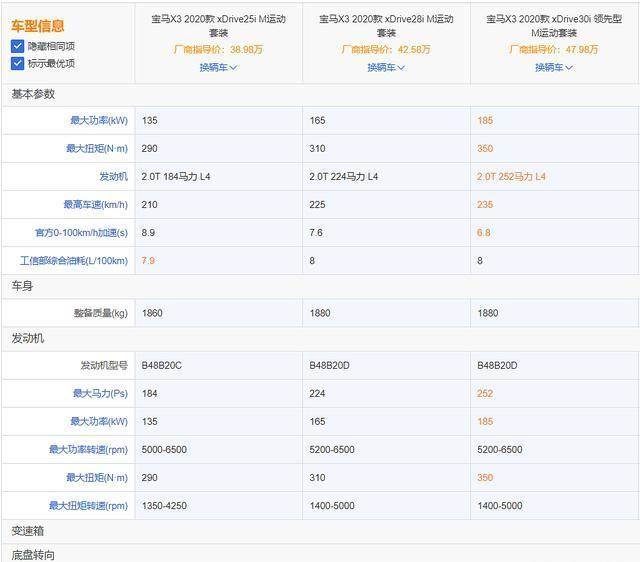The image size is (640, 562).
Task: Select 整备质量 value 1860
Action: point(152,313)
